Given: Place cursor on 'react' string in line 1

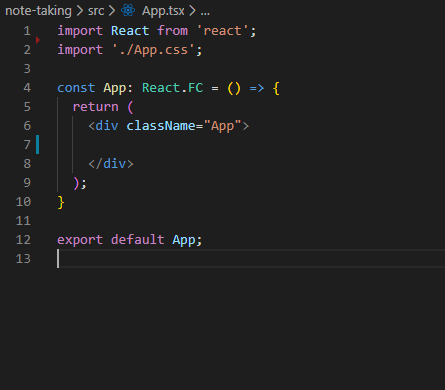Looking at the screenshot, I should (222, 31).
